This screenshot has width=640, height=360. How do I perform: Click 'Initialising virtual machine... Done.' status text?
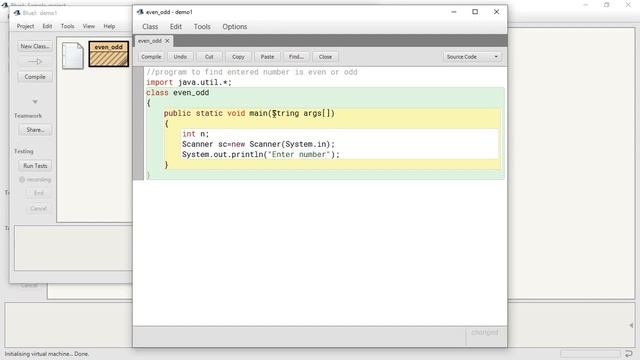(x=47, y=354)
